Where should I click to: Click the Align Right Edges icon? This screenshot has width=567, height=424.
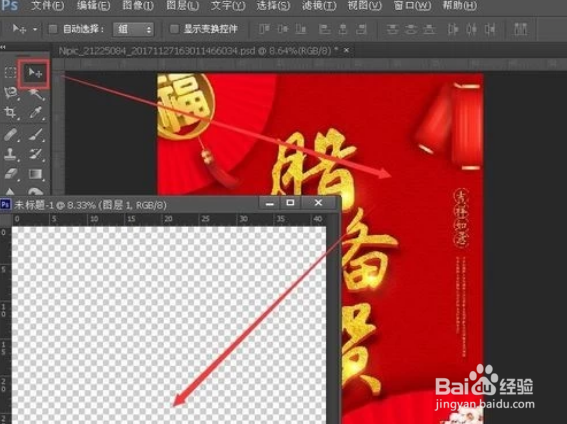(361, 29)
